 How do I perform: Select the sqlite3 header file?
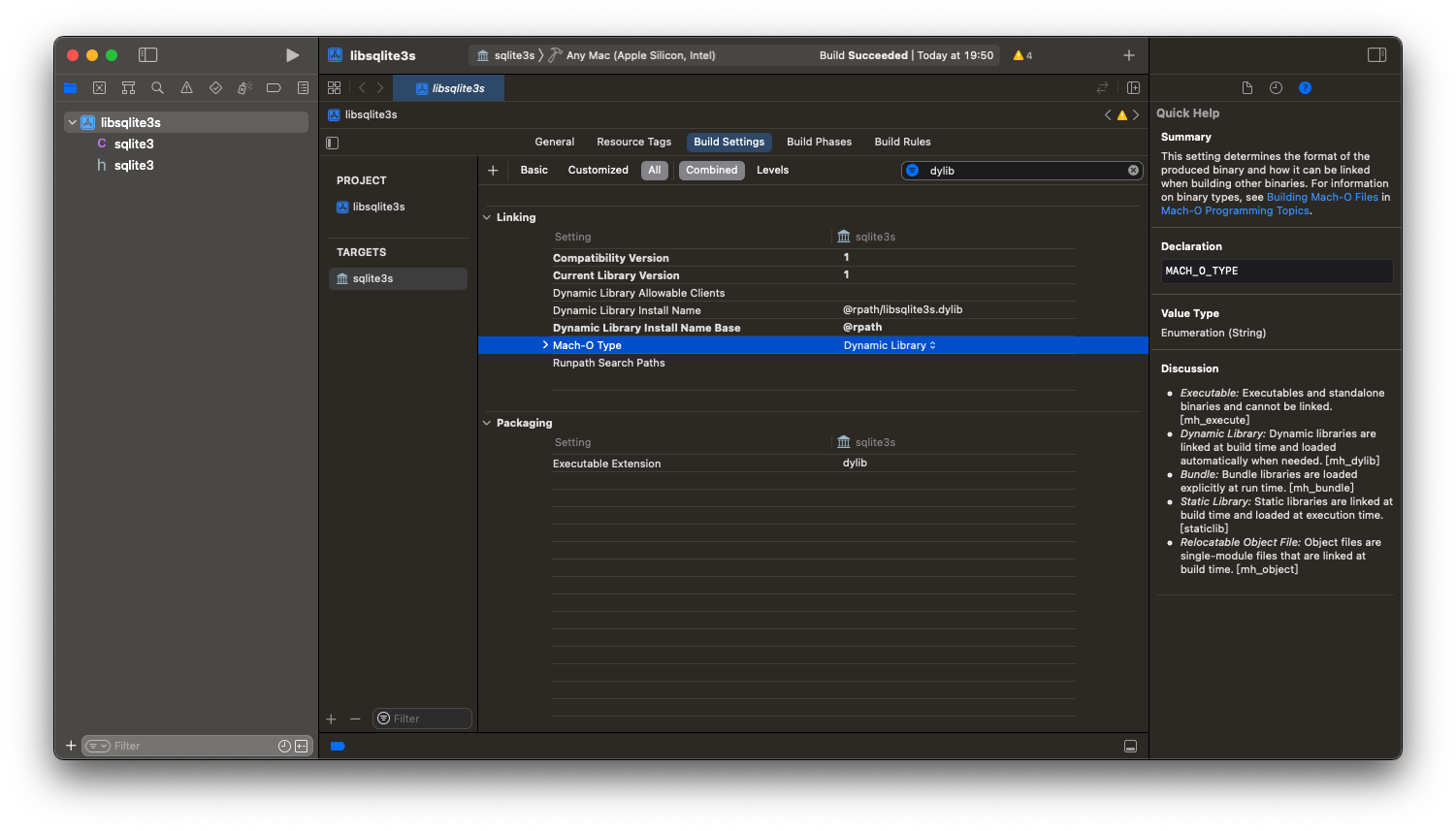coord(134,165)
